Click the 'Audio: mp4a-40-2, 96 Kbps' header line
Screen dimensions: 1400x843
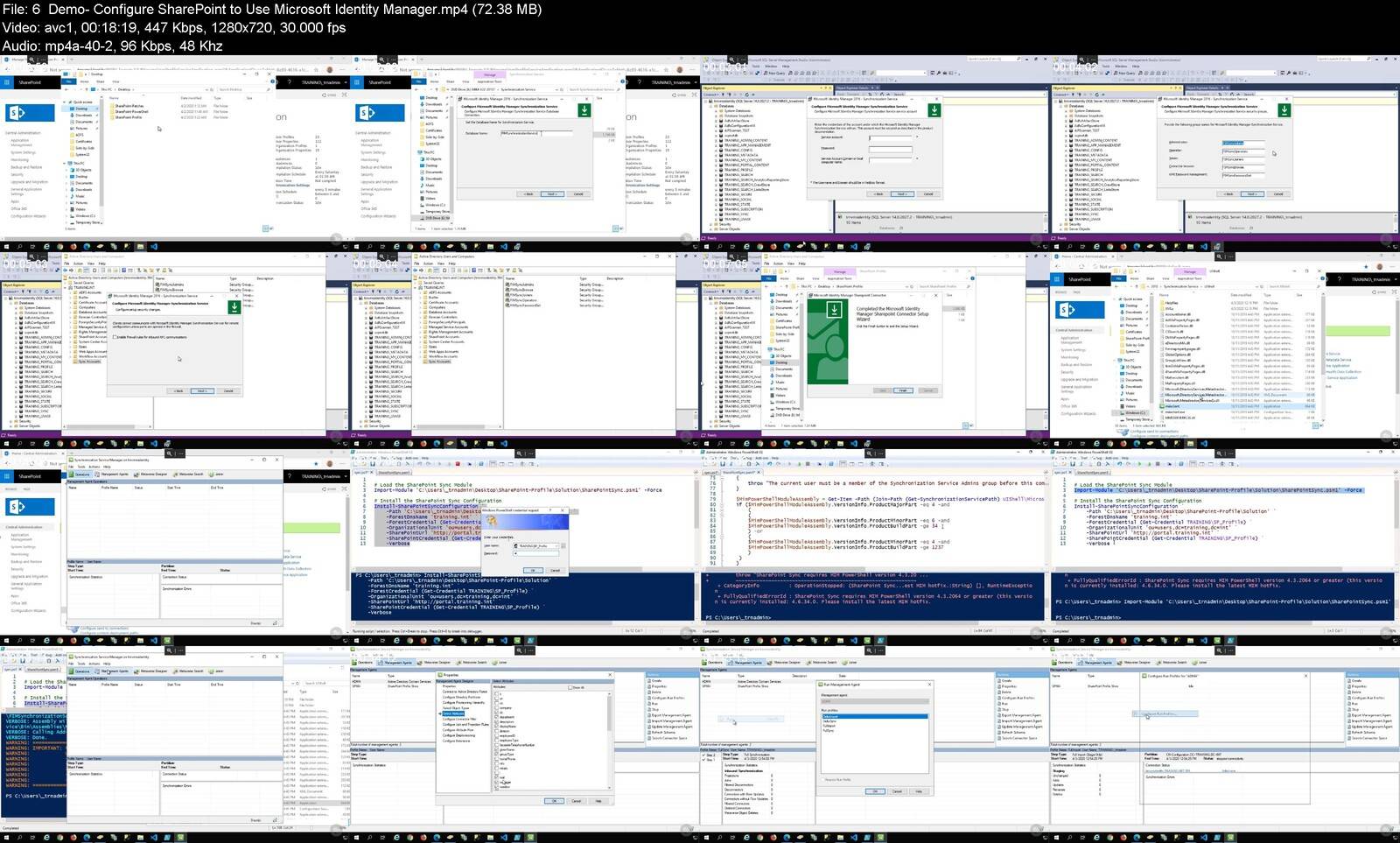coord(113,46)
